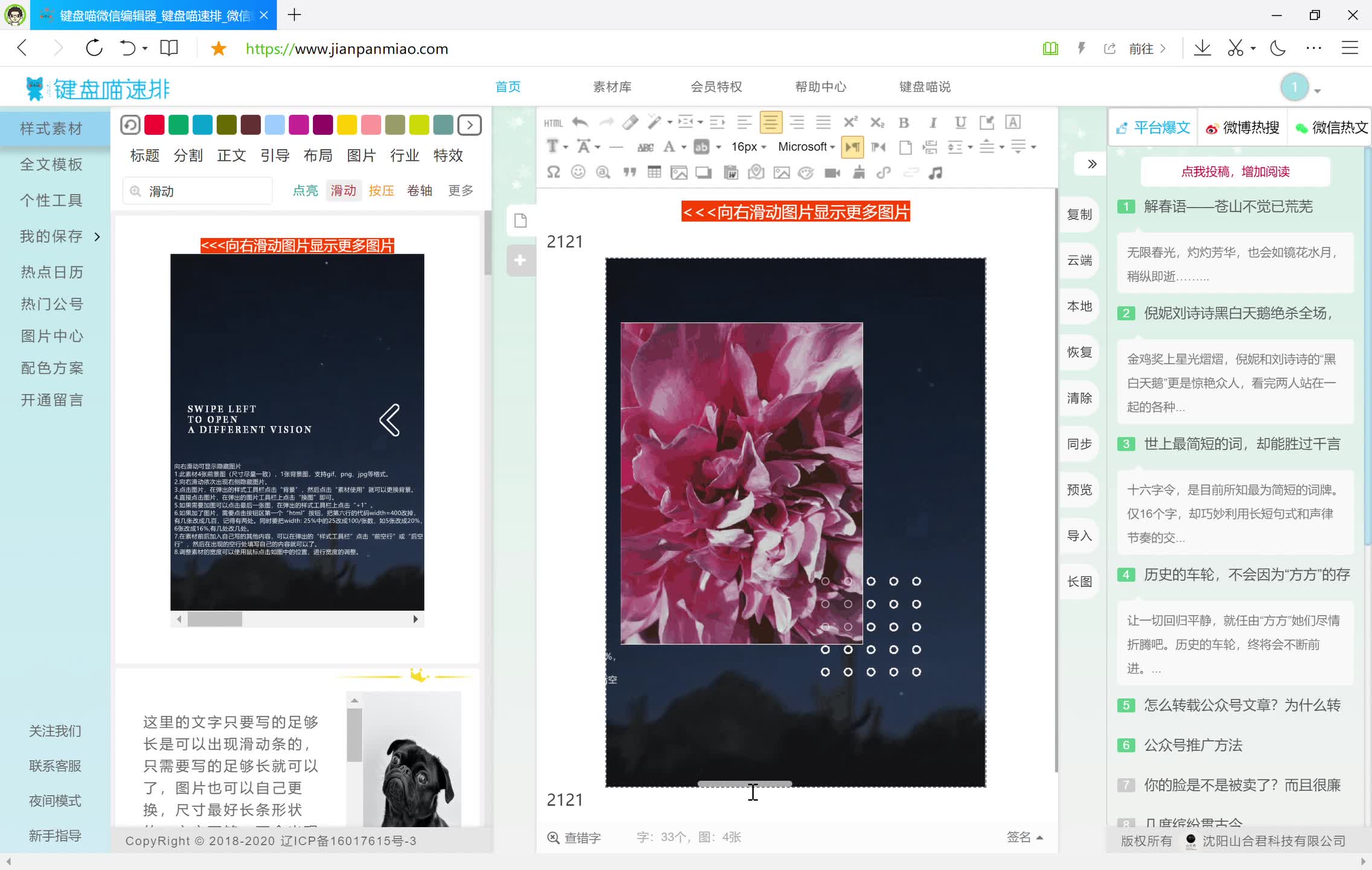Click the Word import icon

pyautogui.click(x=731, y=173)
